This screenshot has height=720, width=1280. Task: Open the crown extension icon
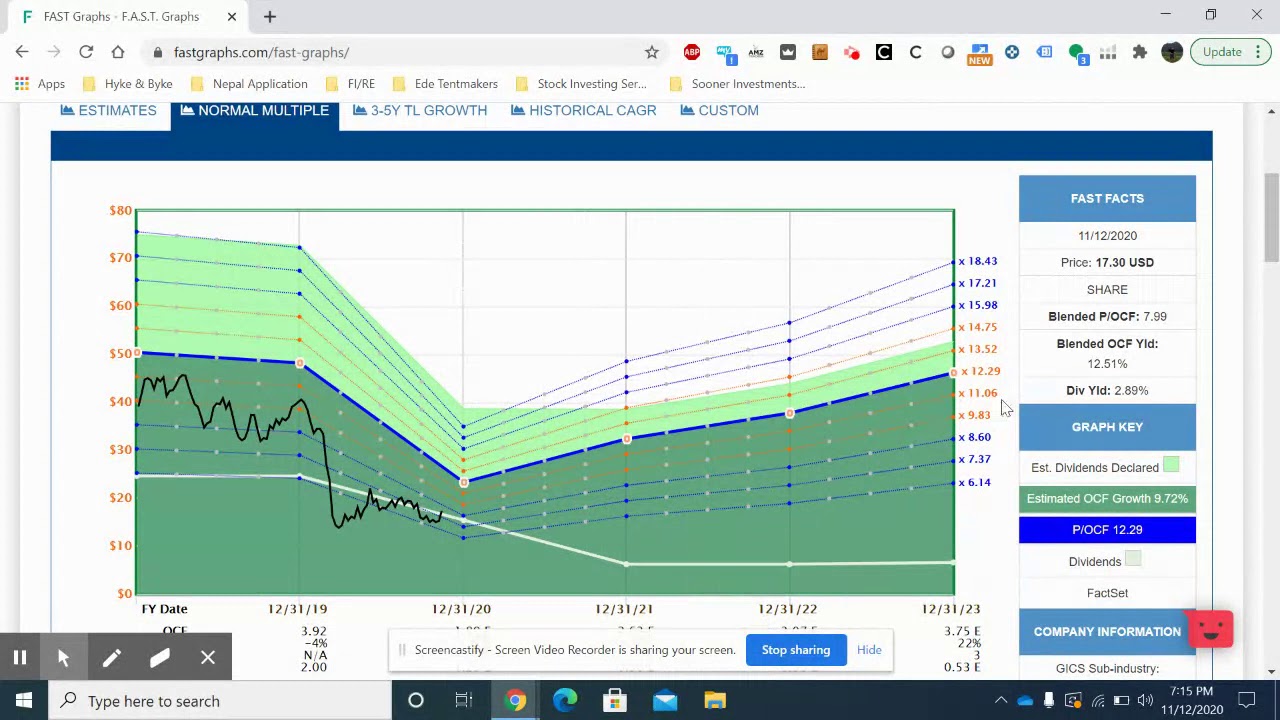point(788,52)
